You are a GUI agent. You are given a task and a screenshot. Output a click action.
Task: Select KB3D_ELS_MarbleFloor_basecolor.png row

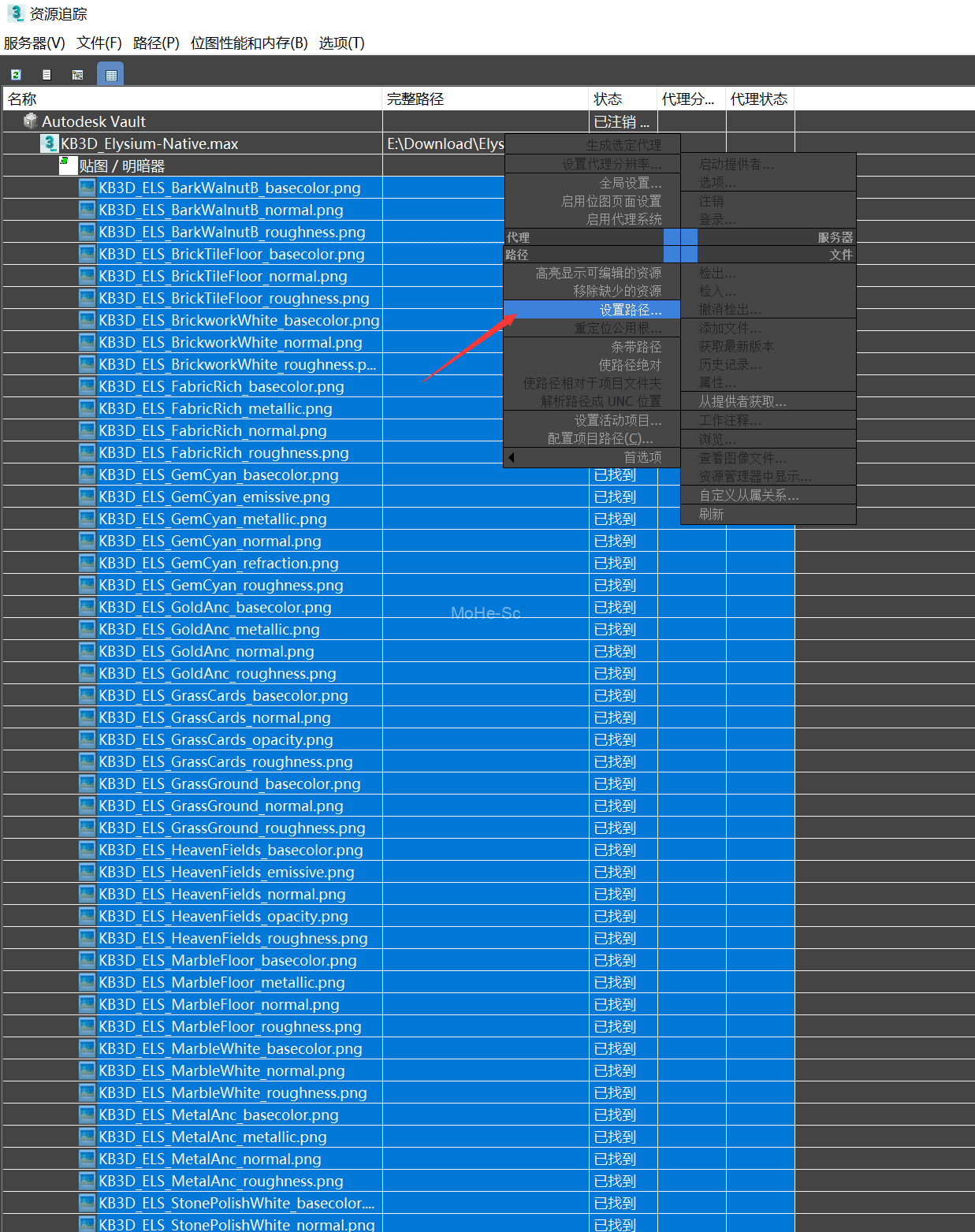(263, 961)
